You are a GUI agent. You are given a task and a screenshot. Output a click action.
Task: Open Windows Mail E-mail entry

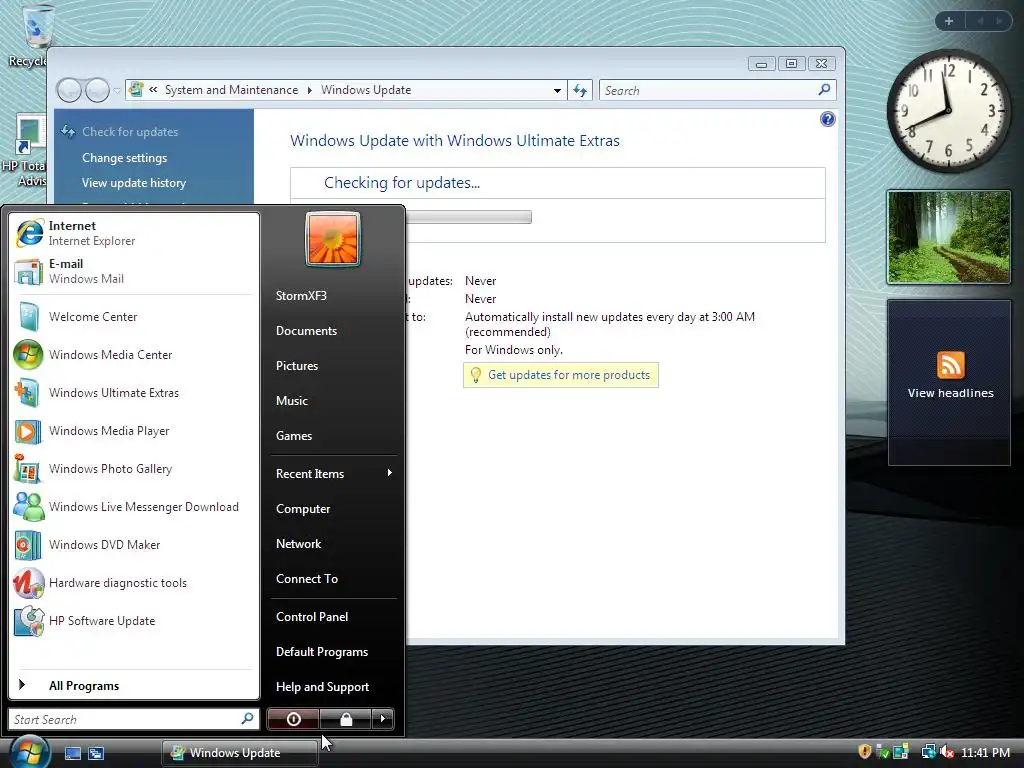[134, 271]
